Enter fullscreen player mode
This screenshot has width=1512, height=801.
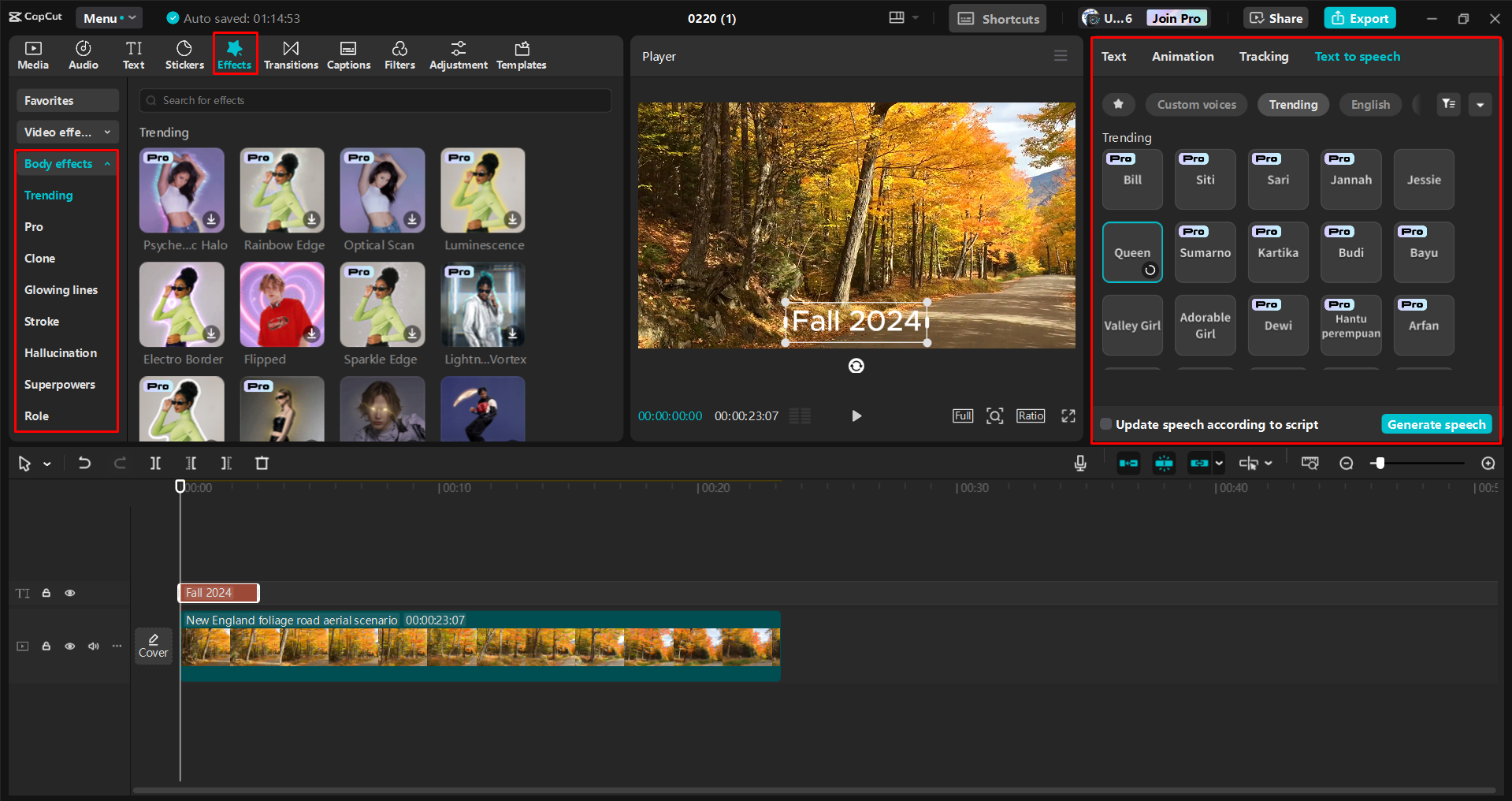pyautogui.click(x=1068, y=416)
